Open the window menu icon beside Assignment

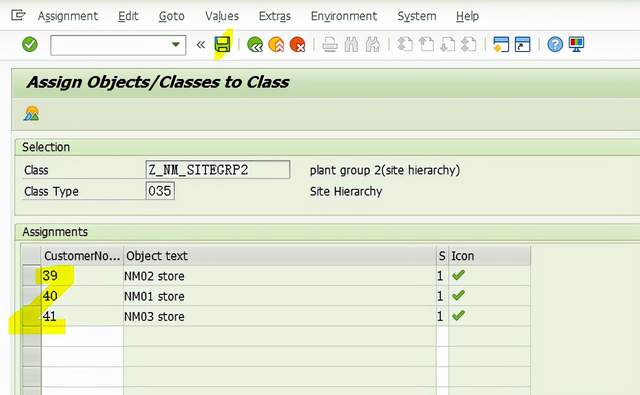coord(18,16)
